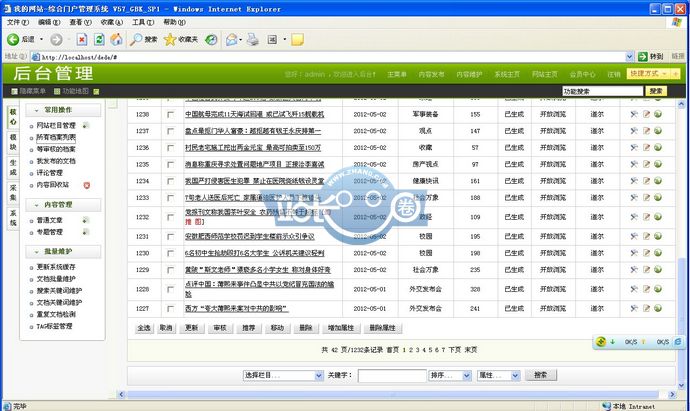
Task: Click the vertical scrollbar up arrow
Action: (x=681, y=104)
